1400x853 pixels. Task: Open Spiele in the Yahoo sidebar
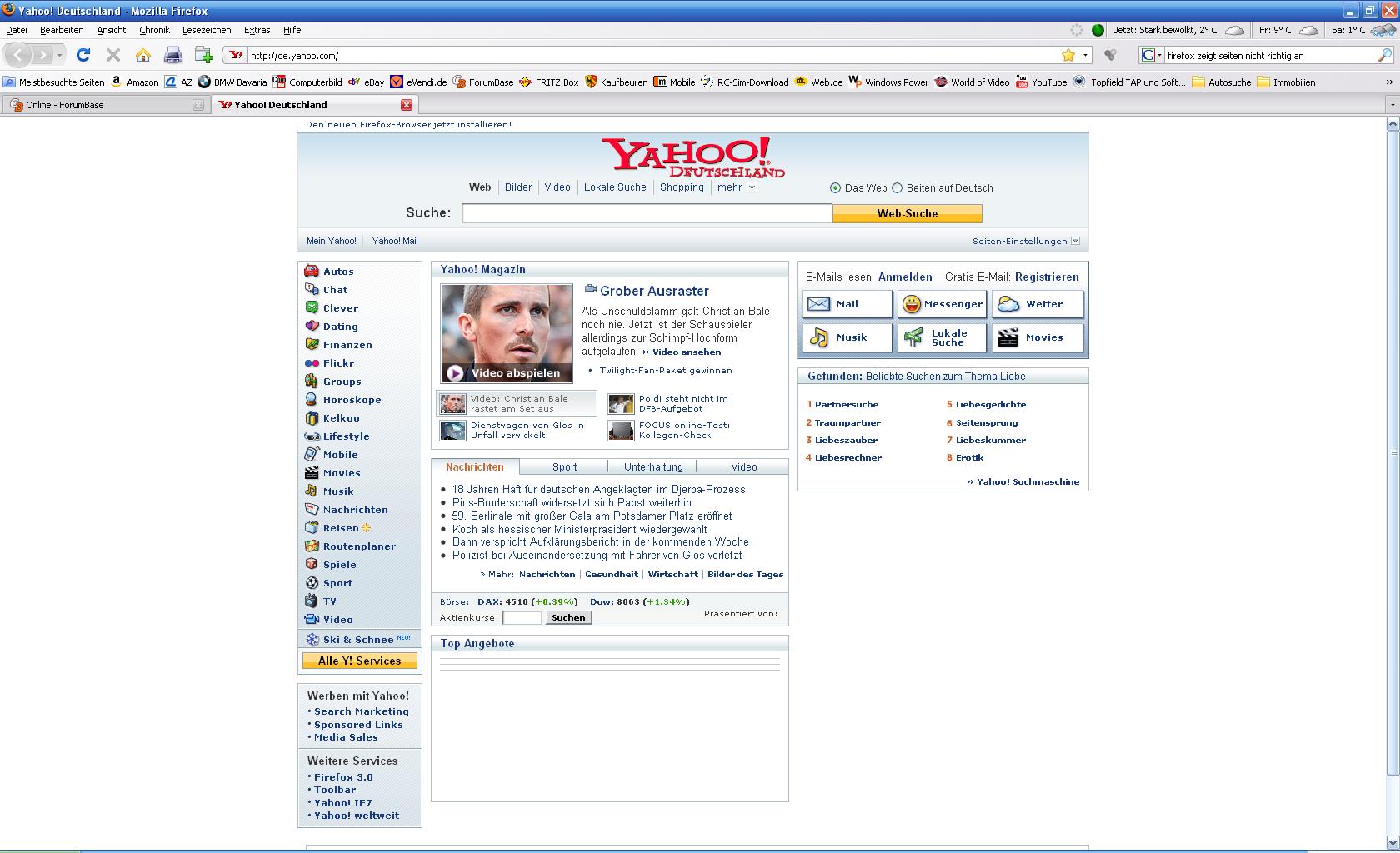pyautogui.click(x=339, y=565)
